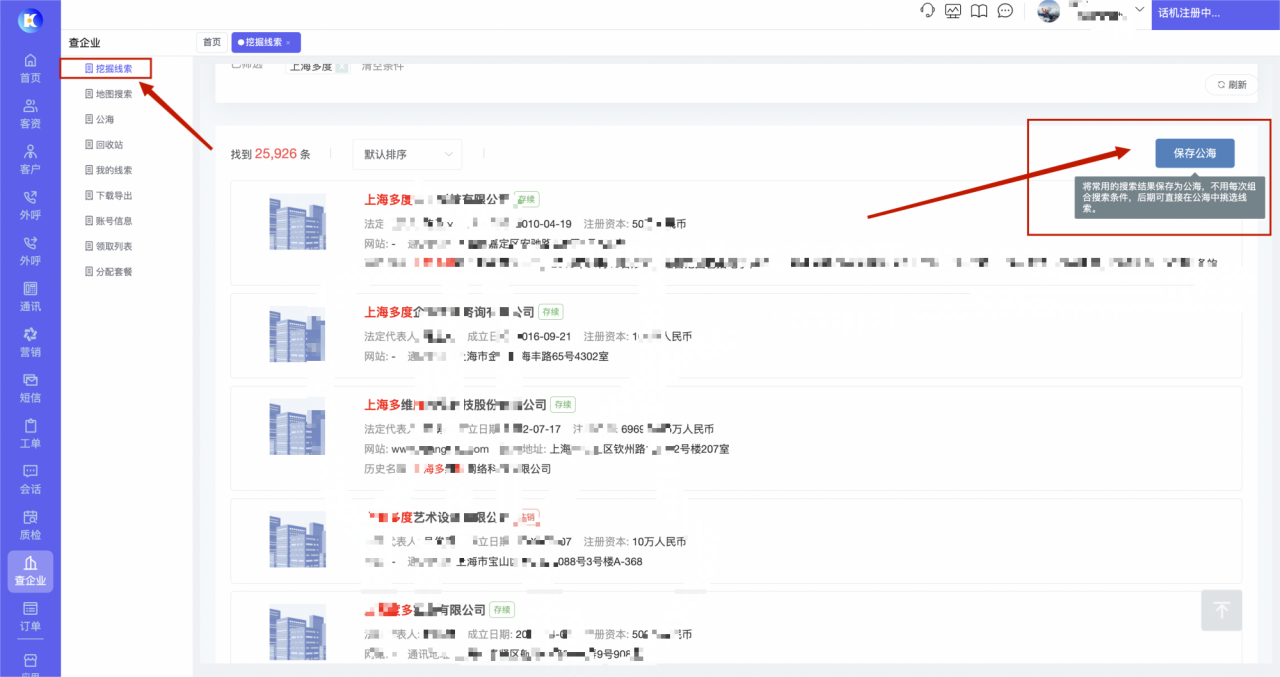Viewport: 1280px width, 677px height.
Task: Go to 公海 in the submenu
Action: coord(99,119)
